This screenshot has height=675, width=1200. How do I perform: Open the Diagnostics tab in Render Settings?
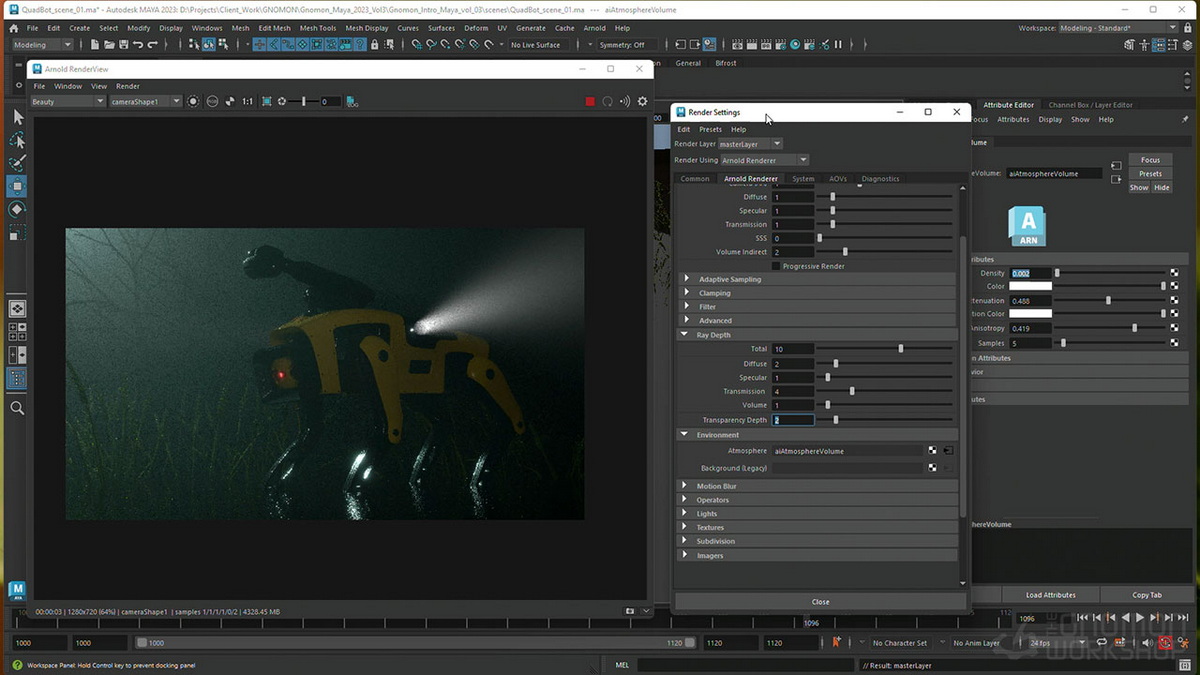point(880,179)
